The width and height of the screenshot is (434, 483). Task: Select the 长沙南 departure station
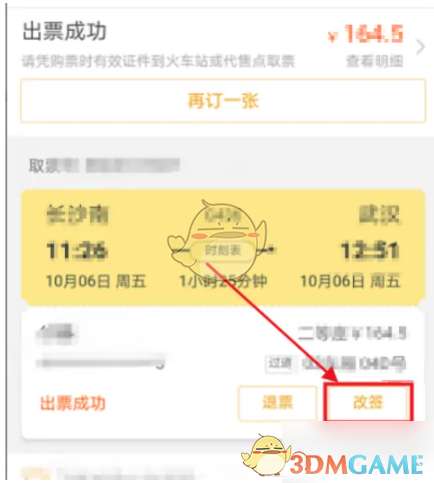pos(77,214)
